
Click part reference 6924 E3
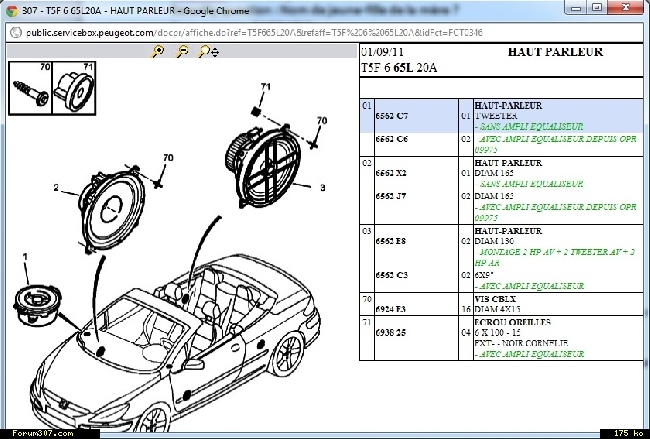[391, 309]
